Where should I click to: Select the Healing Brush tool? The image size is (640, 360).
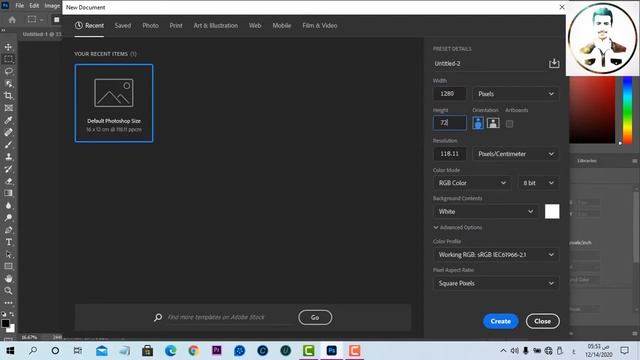(x=8, y=132)
